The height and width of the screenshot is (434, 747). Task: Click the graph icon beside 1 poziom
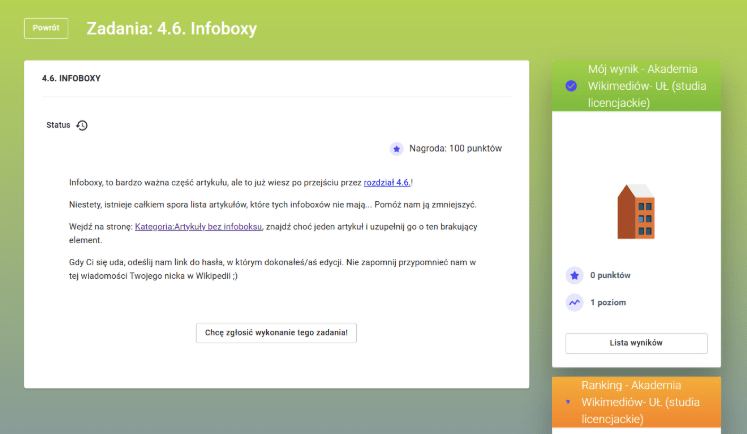pos(575,303)
